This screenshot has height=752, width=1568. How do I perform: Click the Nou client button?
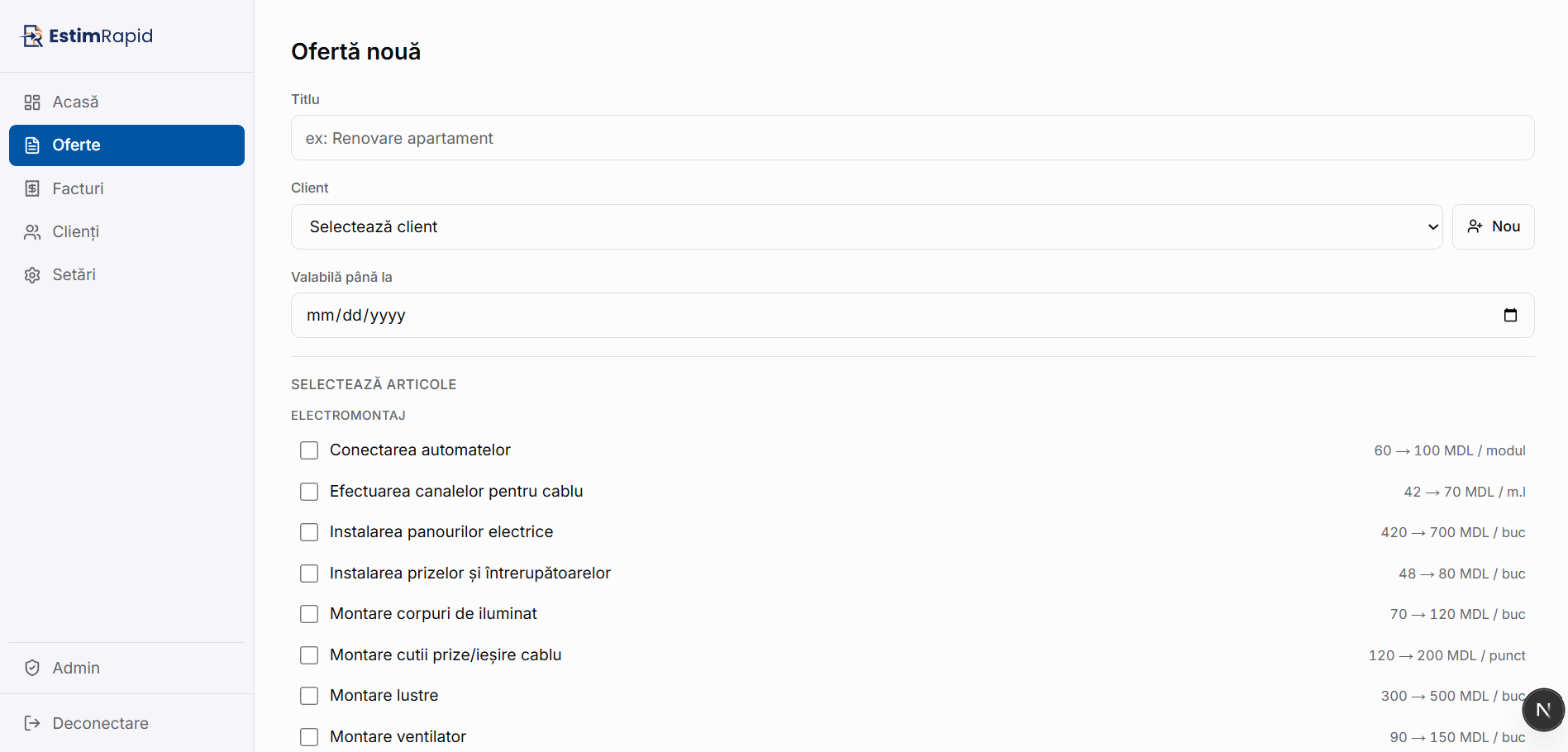coord(1493,226)
